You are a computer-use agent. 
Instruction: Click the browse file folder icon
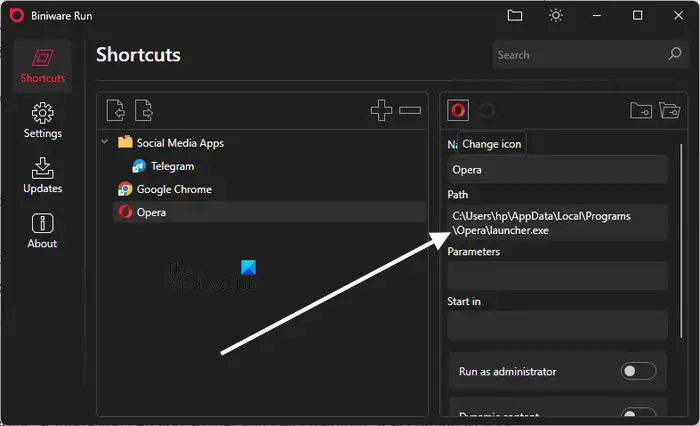coord(641,110)
